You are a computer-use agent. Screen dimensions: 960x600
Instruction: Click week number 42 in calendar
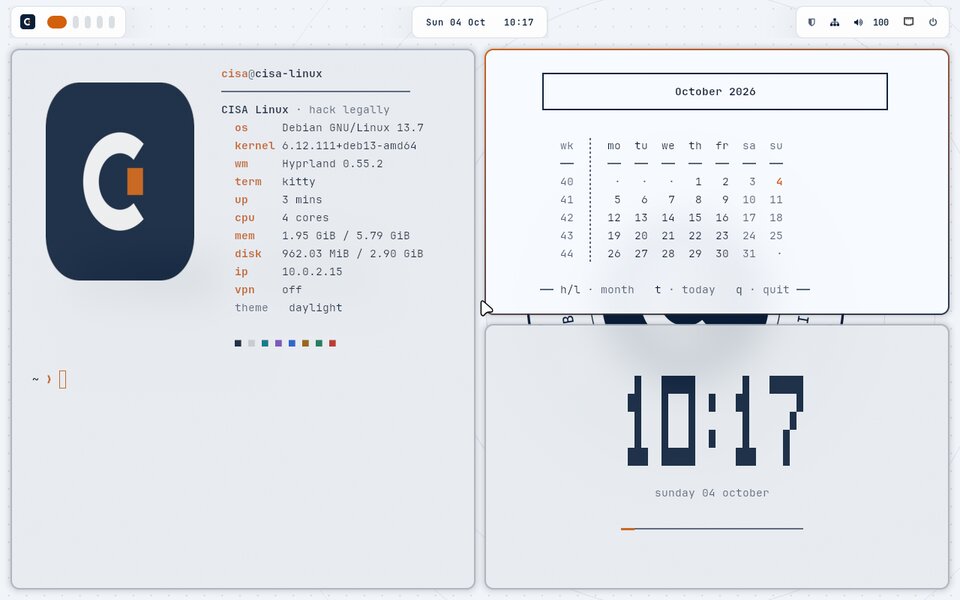(567, 217)
